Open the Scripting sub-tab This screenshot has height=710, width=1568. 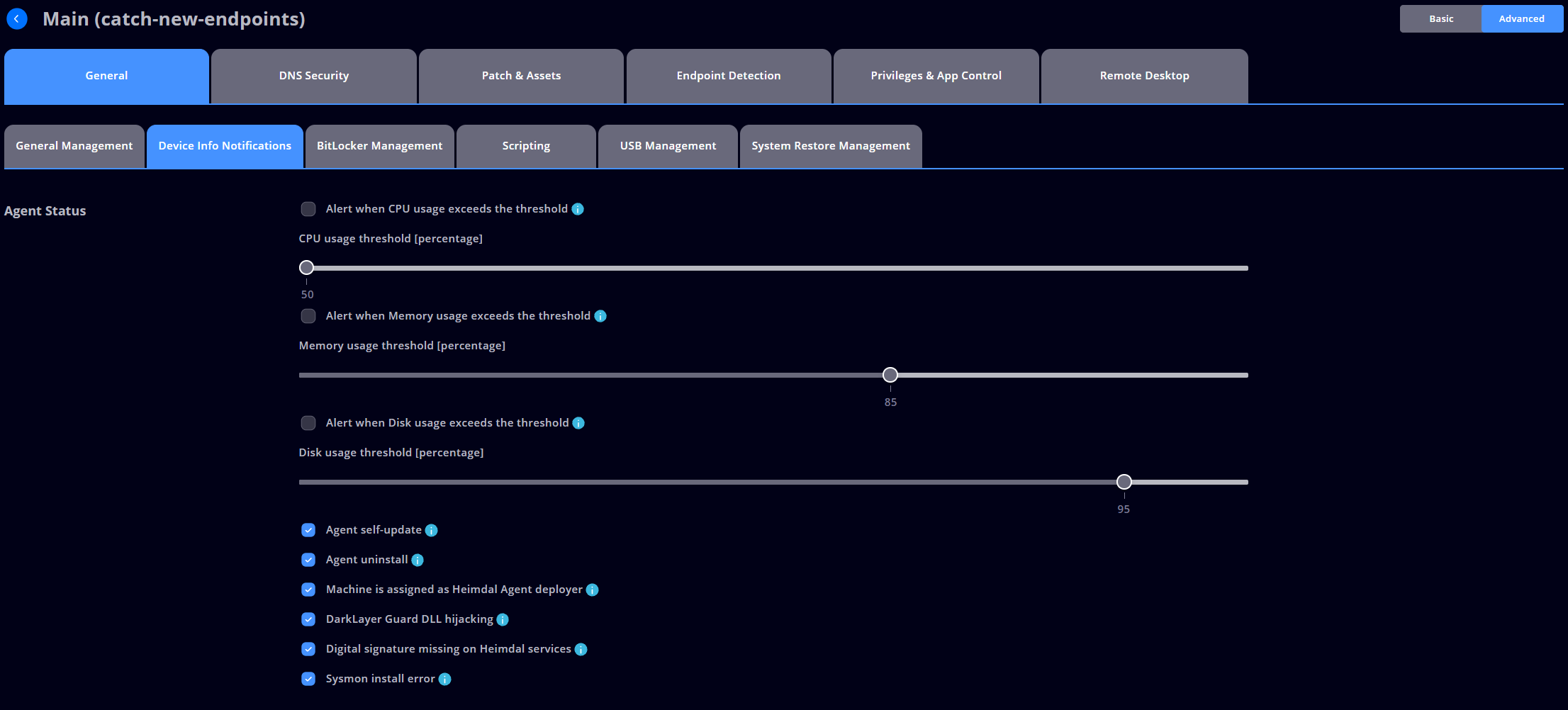point(526,146)
